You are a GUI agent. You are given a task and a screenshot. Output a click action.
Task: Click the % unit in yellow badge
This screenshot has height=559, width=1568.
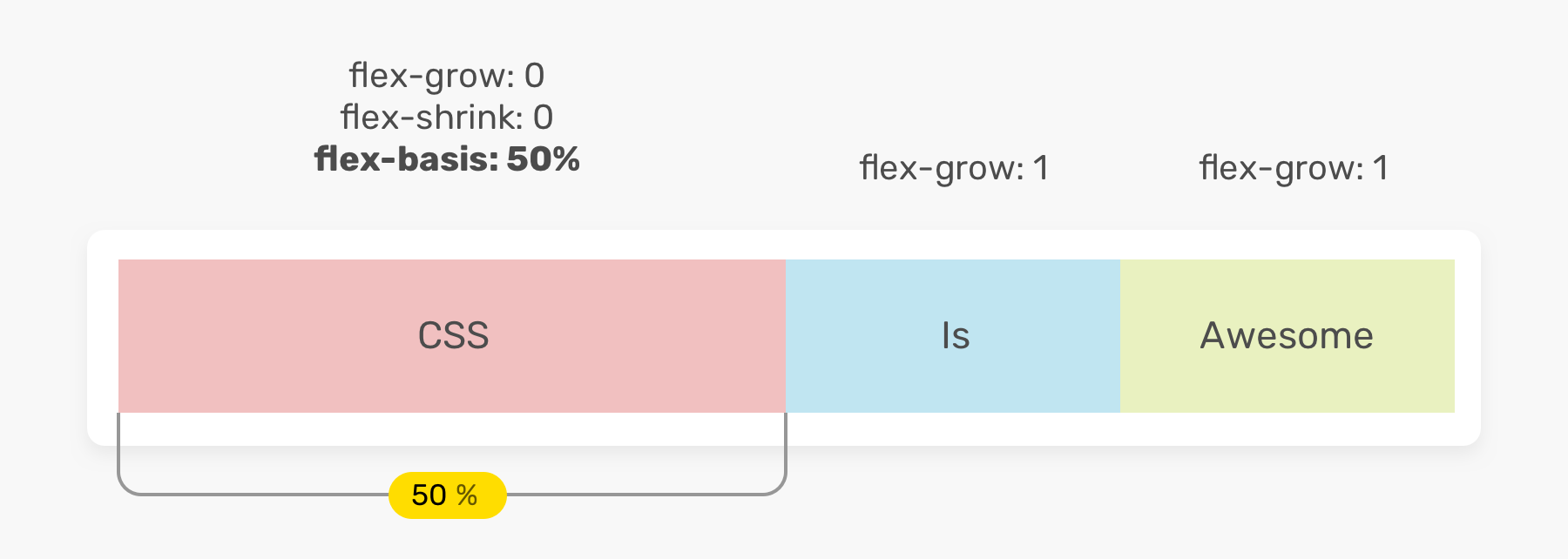(x=467, y=495)
